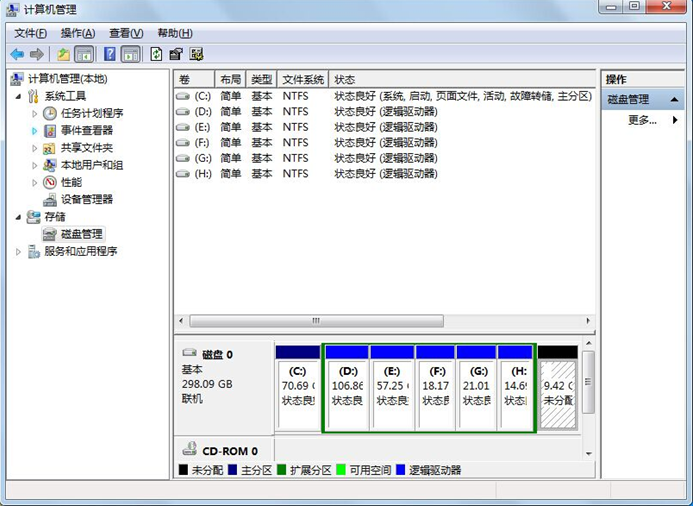Select the 9.42 GB 未分配 unallocated block
The width and height of the screenshot is (693, 508).
pyautogui.click(x=558, y=387)
